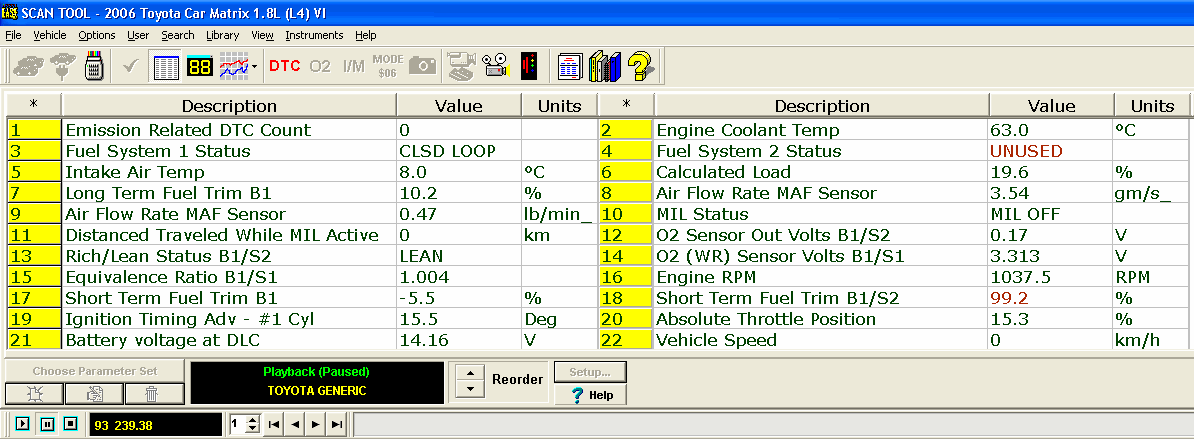Click the CLSD LOOP value cell

(x=458, y=151)
